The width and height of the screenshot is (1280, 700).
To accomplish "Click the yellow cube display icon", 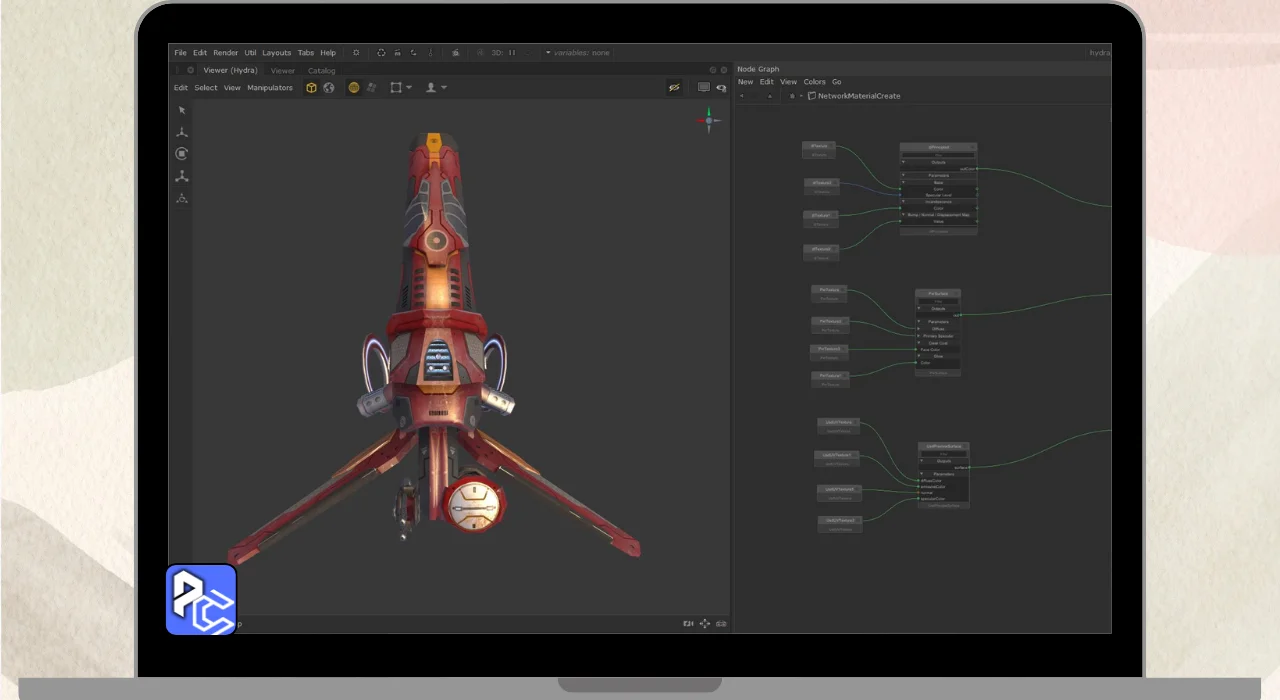I will coord(312,88).
